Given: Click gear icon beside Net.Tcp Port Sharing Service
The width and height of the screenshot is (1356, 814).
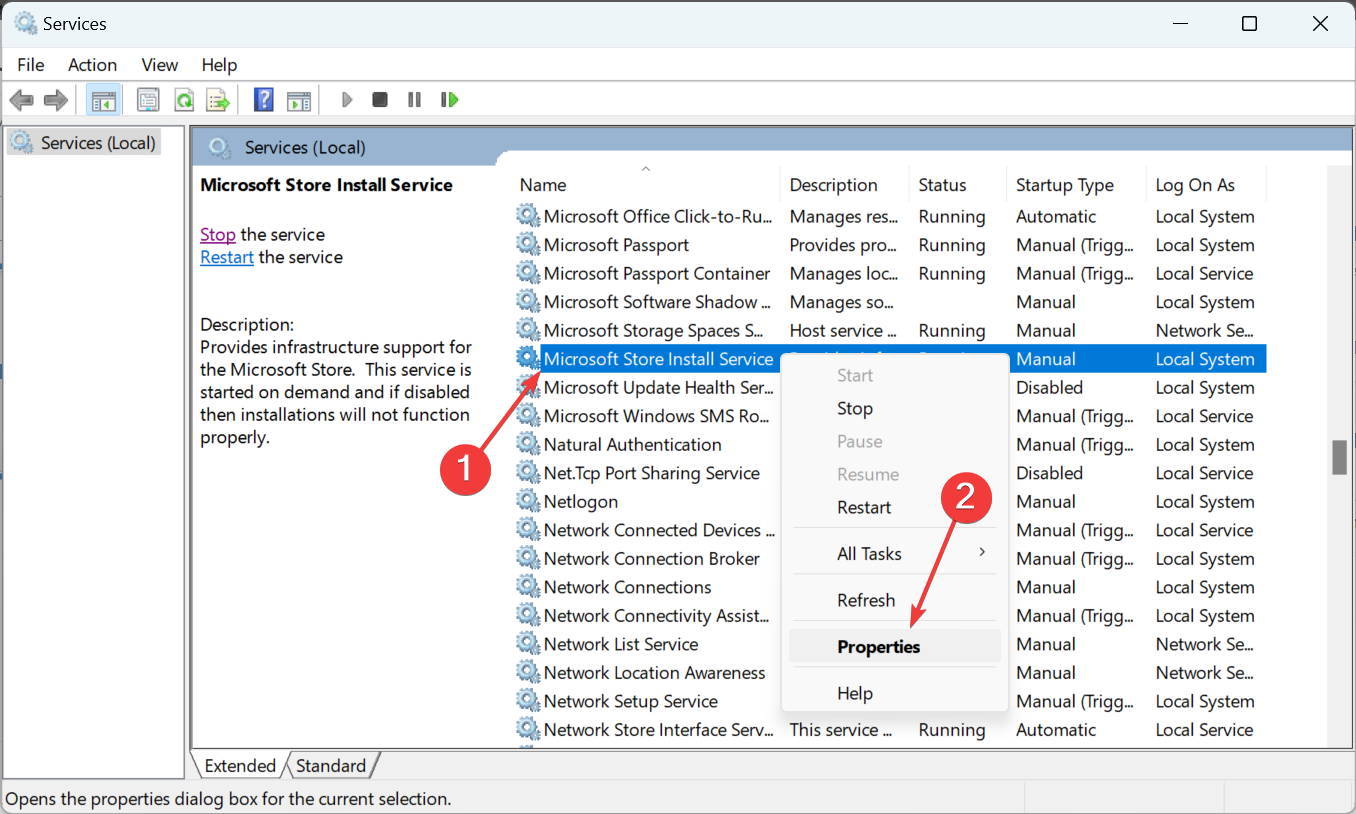Looking at the screenshot, I should [x=527, y=473].
